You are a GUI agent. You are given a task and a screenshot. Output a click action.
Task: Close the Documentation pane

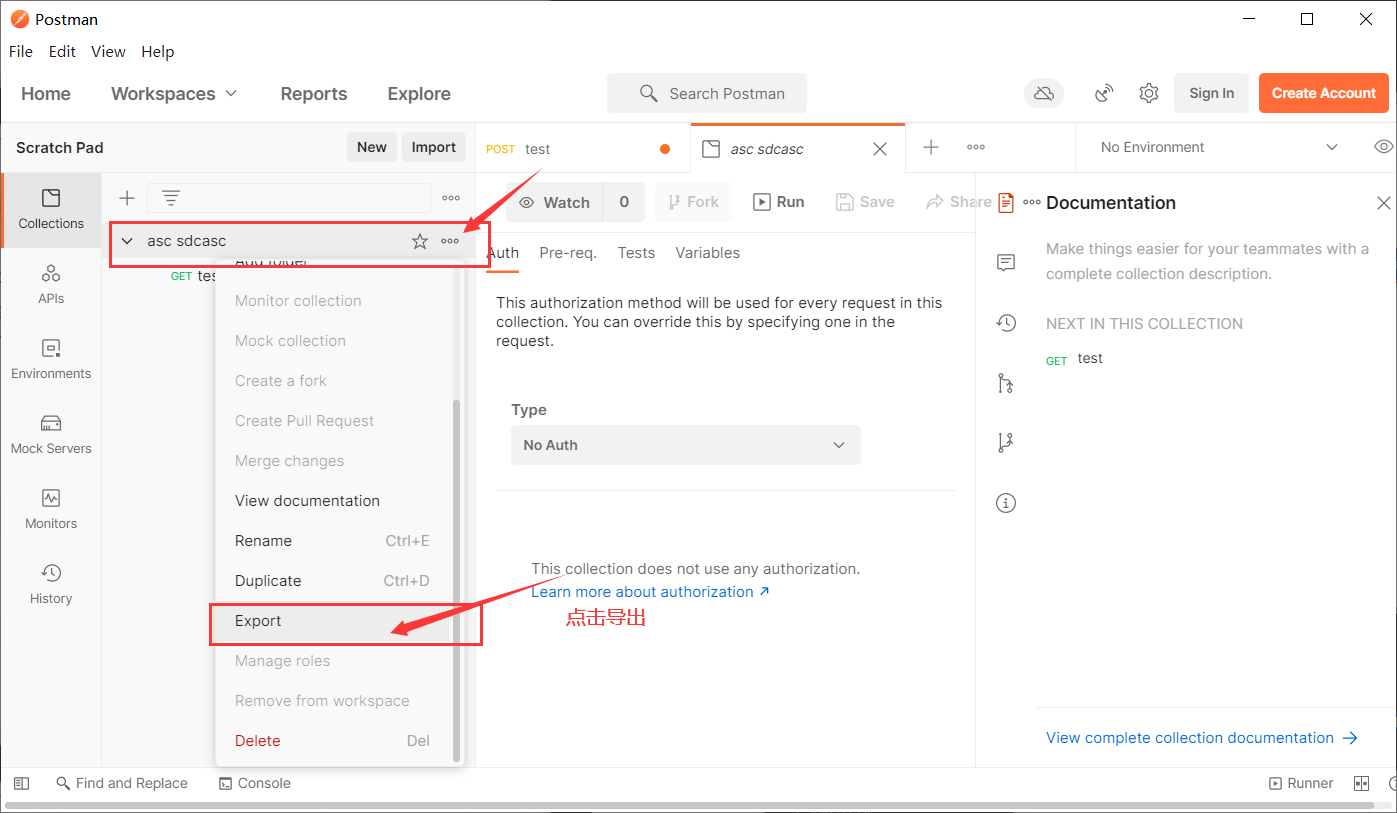[1384, 203]
